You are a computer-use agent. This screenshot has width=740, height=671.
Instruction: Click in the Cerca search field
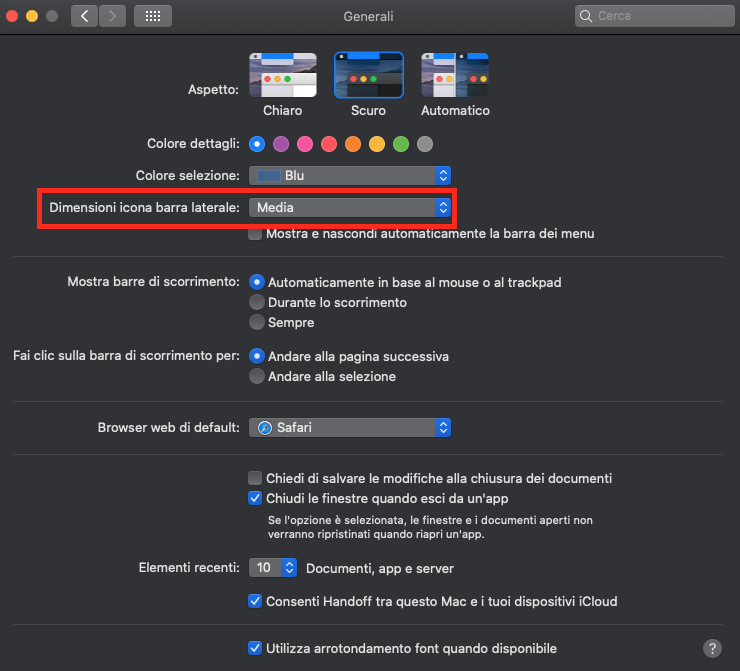pyautogui.click(x=655, y=16)
